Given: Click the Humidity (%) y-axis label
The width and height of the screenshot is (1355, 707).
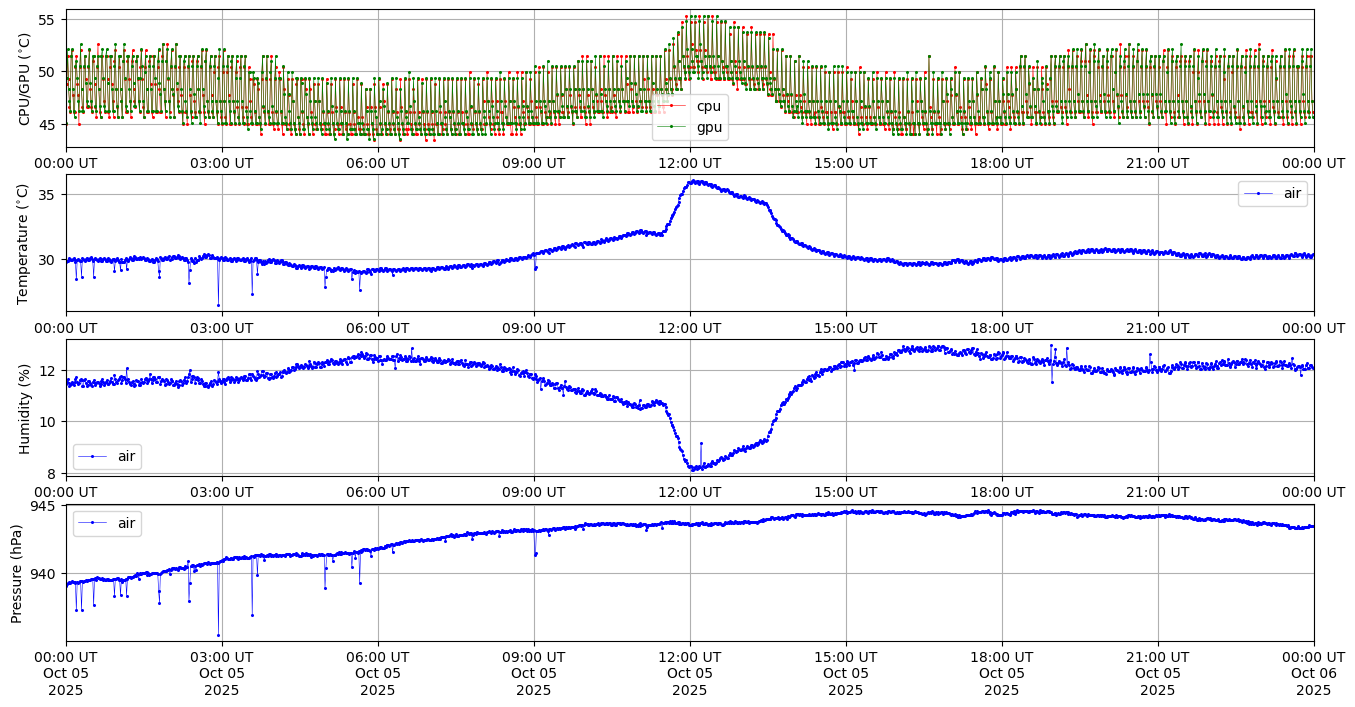Looking at the screenshot, I should (x=25, y=408).
